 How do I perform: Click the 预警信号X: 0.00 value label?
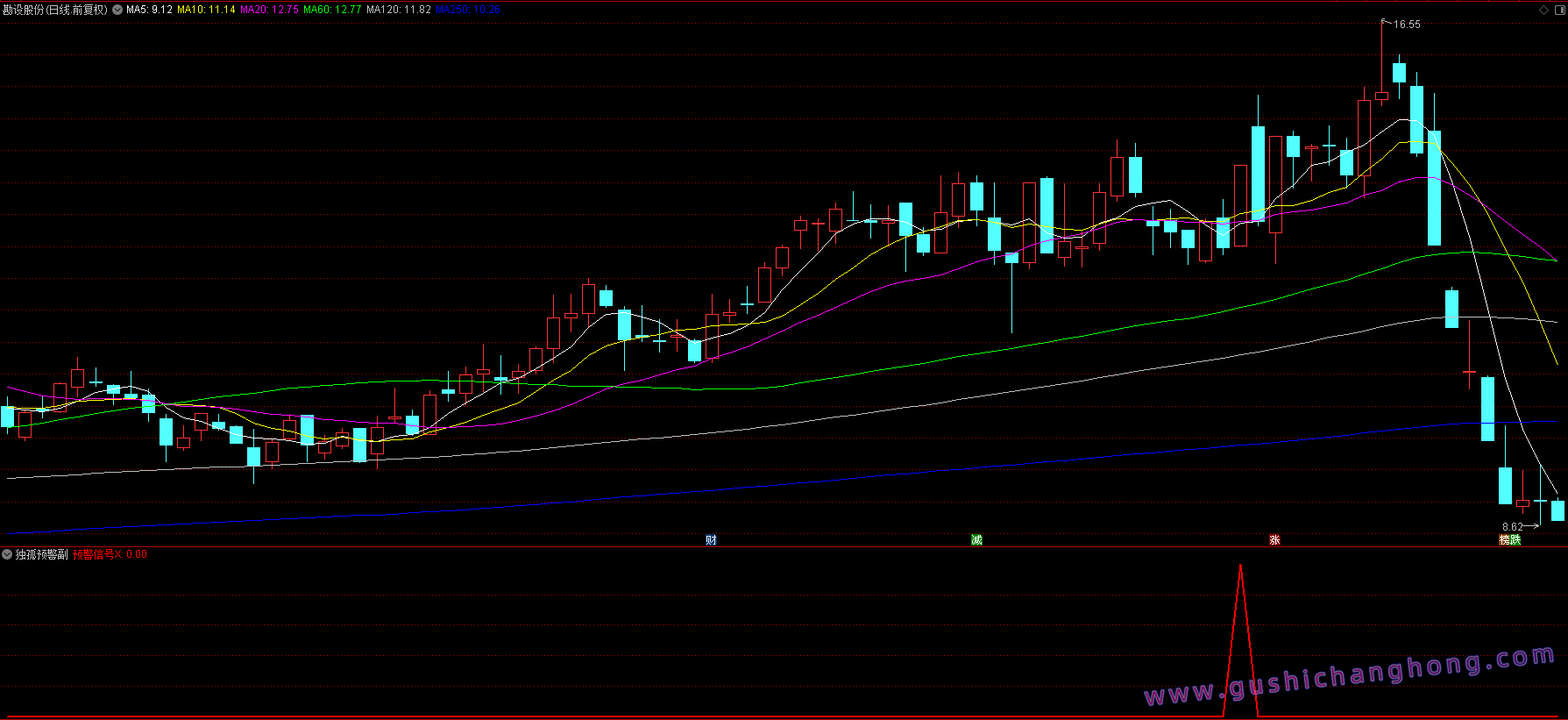click(x=110, y=554)
